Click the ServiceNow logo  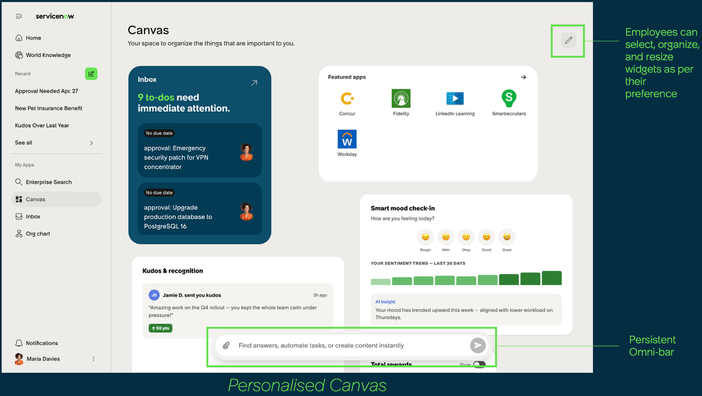[x=55, y=16]
